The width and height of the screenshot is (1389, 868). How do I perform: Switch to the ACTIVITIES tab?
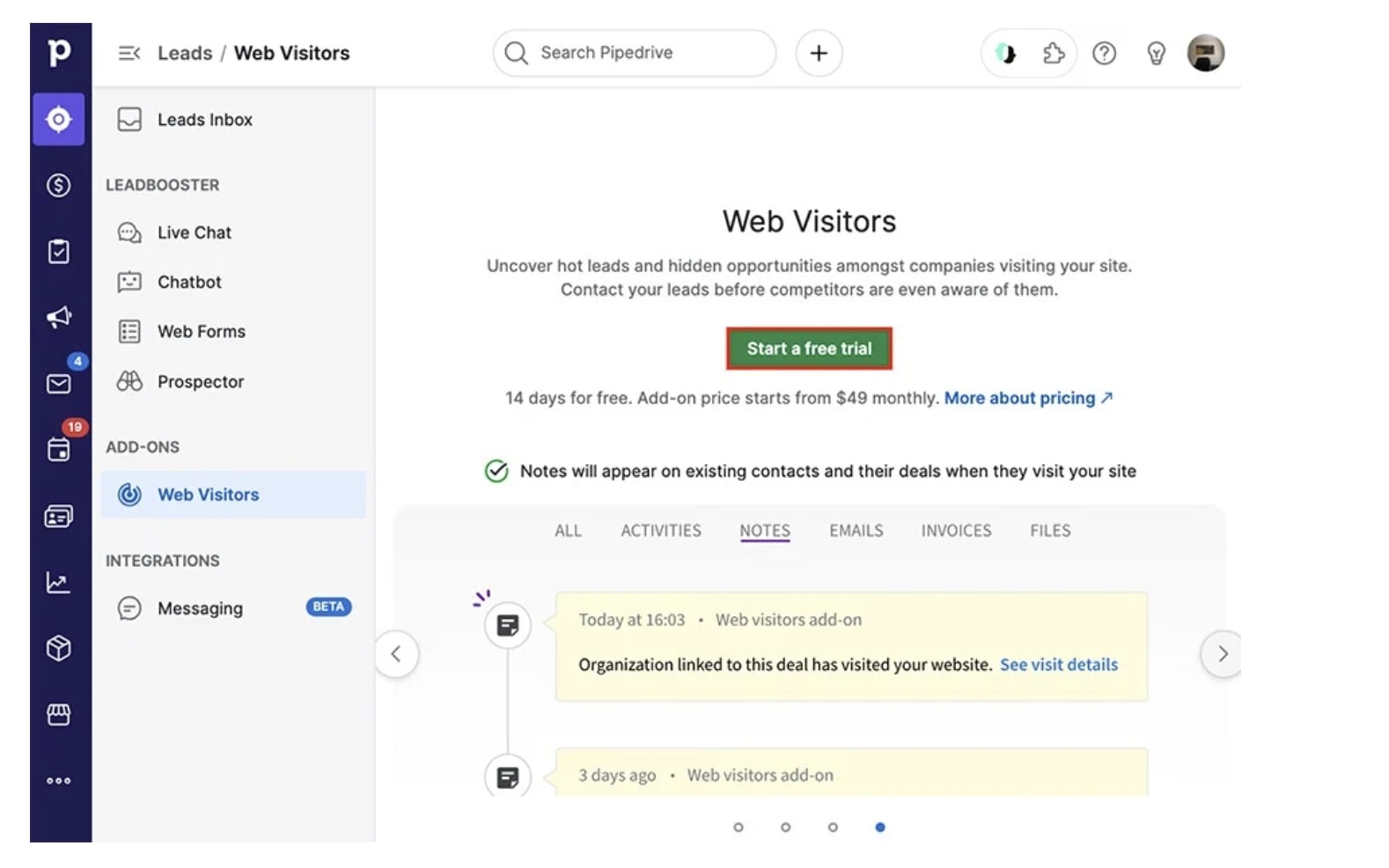(x=661, y=531)
